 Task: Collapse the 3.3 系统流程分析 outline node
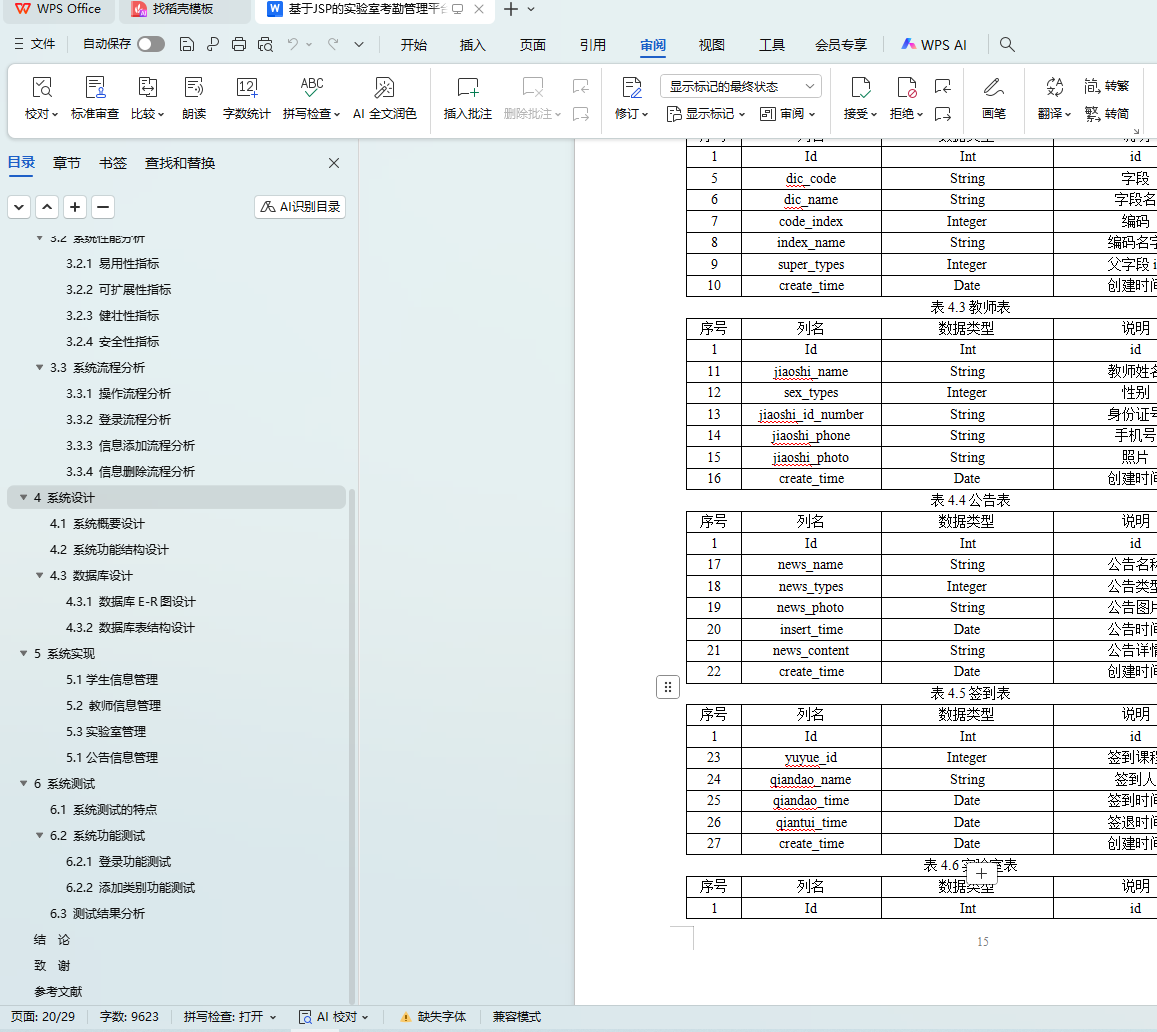39,367
